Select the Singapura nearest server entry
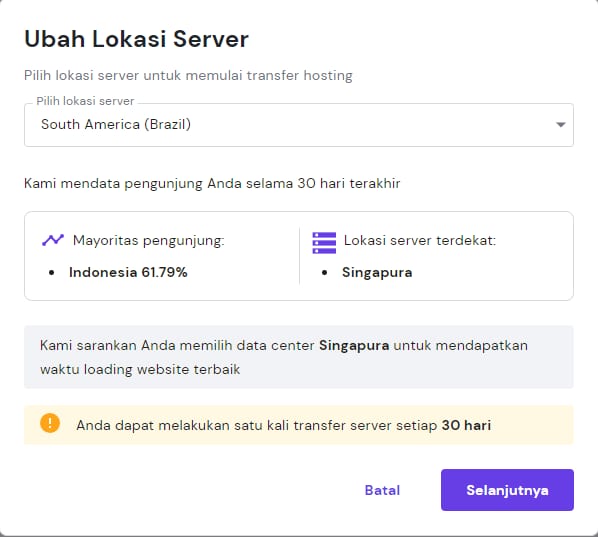598x537 pixels. (377, 273)
